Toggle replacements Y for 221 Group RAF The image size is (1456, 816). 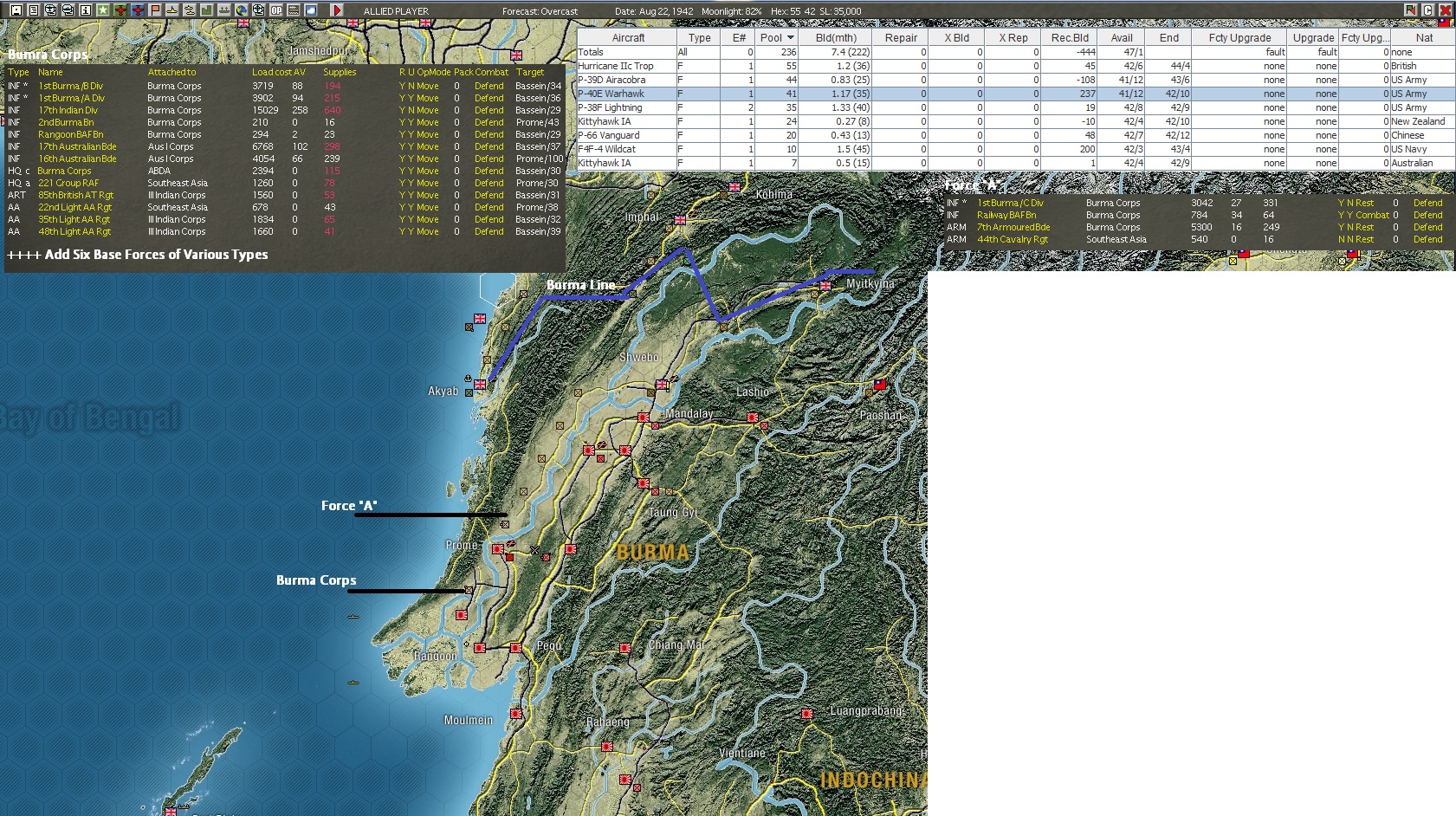[402, 183]
